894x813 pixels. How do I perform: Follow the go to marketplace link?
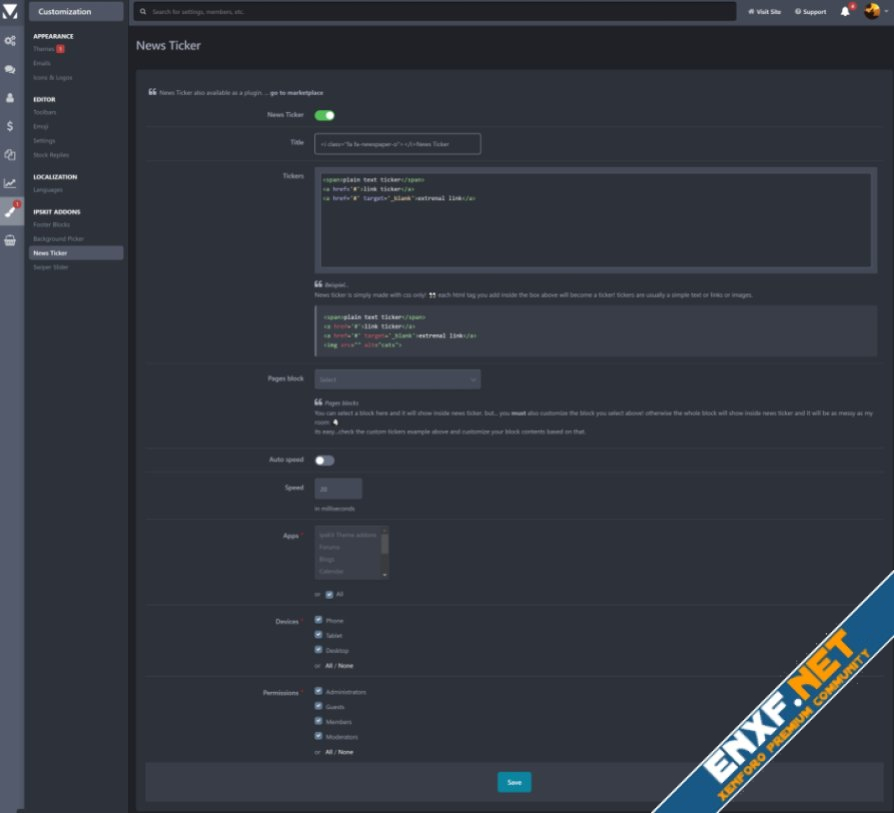point(296,93)
